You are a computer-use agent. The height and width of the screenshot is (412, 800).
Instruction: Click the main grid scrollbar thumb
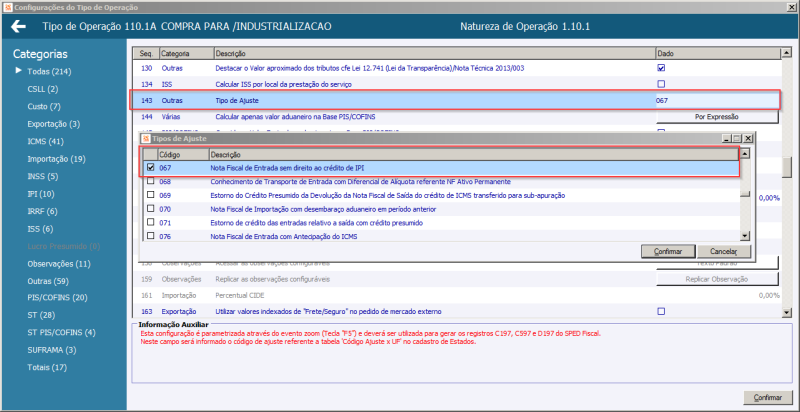[x=786, y=167]
